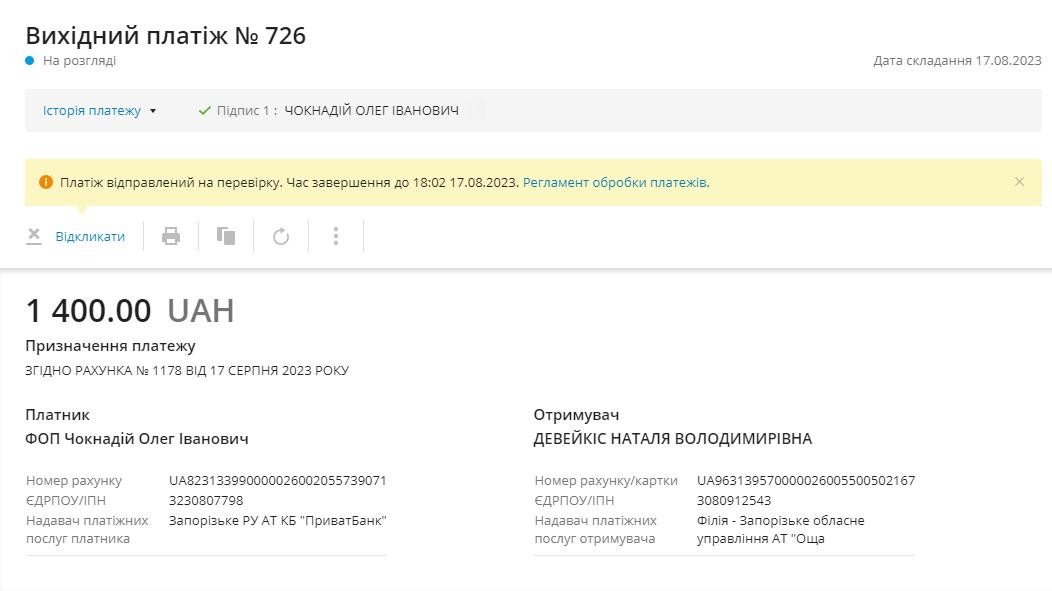Click the payer account number UA8231339...
The height and width of the screenshot is (591, 1052).
pyautogui.click(x=277, y=480)
